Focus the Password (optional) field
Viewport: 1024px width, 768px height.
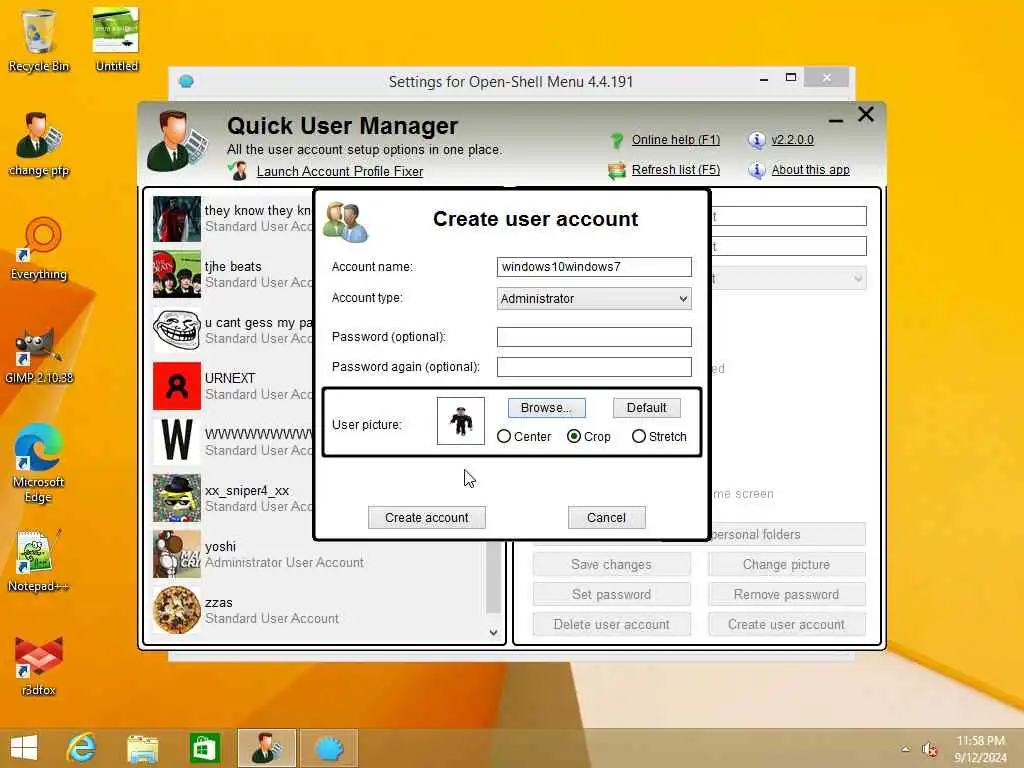pos(594,337)
